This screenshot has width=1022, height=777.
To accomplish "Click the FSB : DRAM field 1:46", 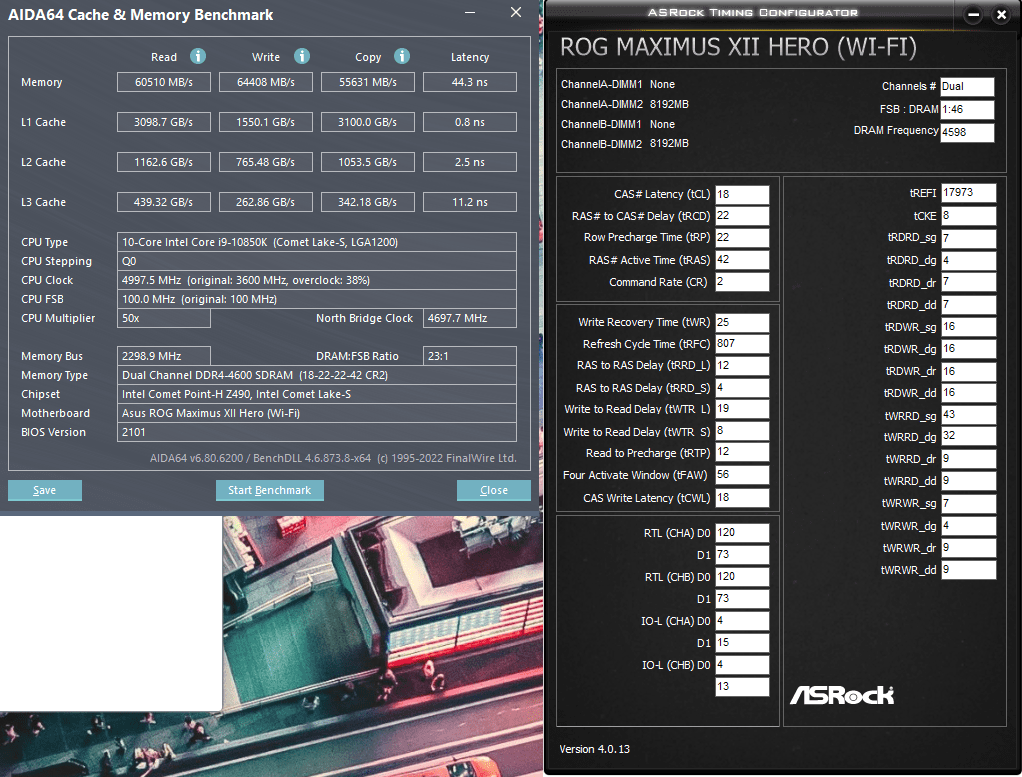I will tap(967, 110).
